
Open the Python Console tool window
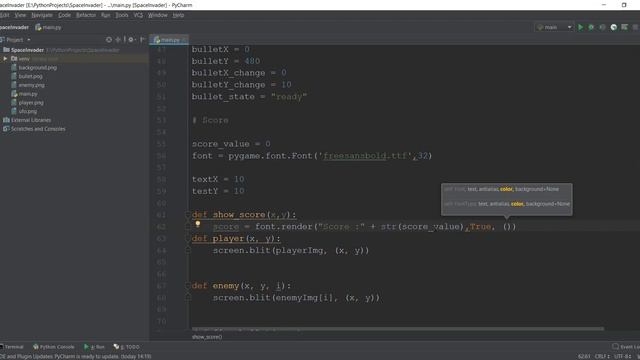click(x=53, y=347)
